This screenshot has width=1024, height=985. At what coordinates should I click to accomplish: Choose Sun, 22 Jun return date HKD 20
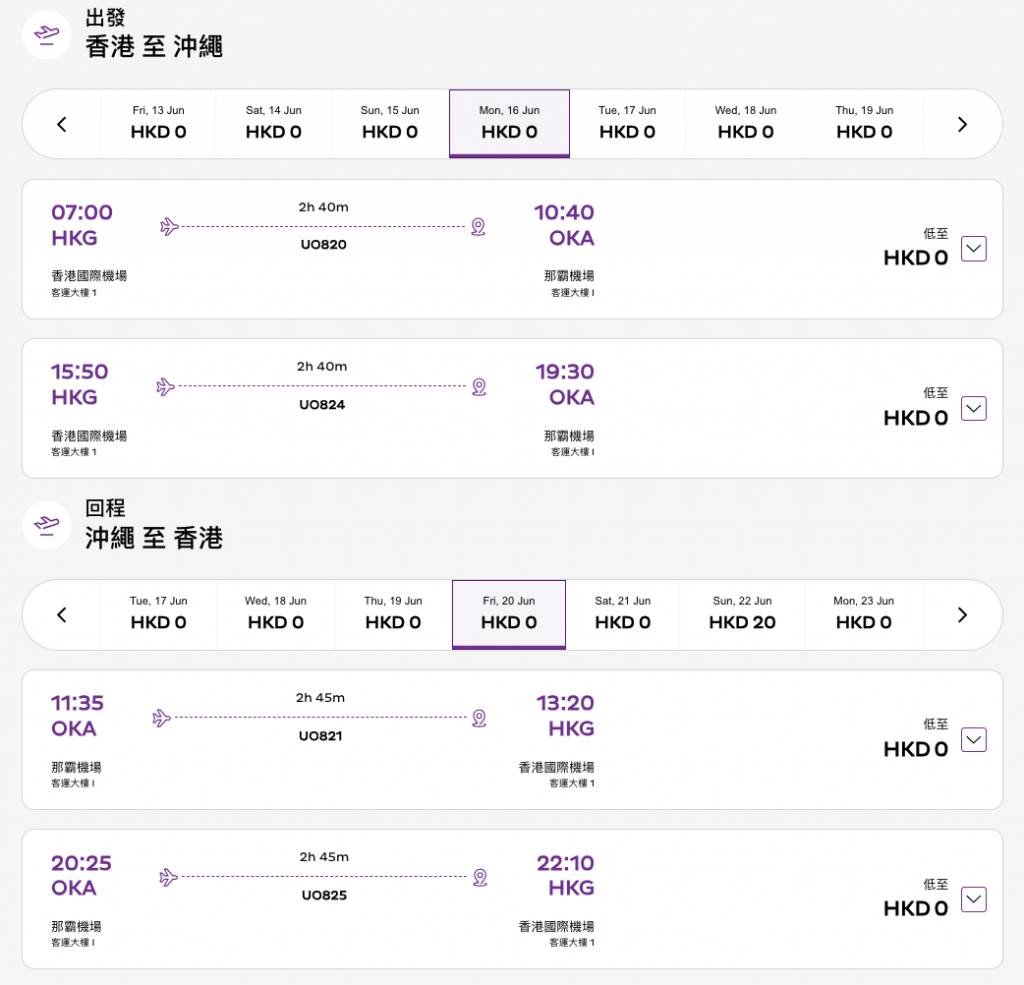(x=741, y=614)
